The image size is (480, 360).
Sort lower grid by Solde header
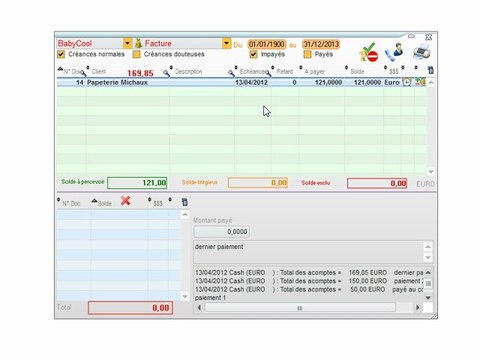104,203
